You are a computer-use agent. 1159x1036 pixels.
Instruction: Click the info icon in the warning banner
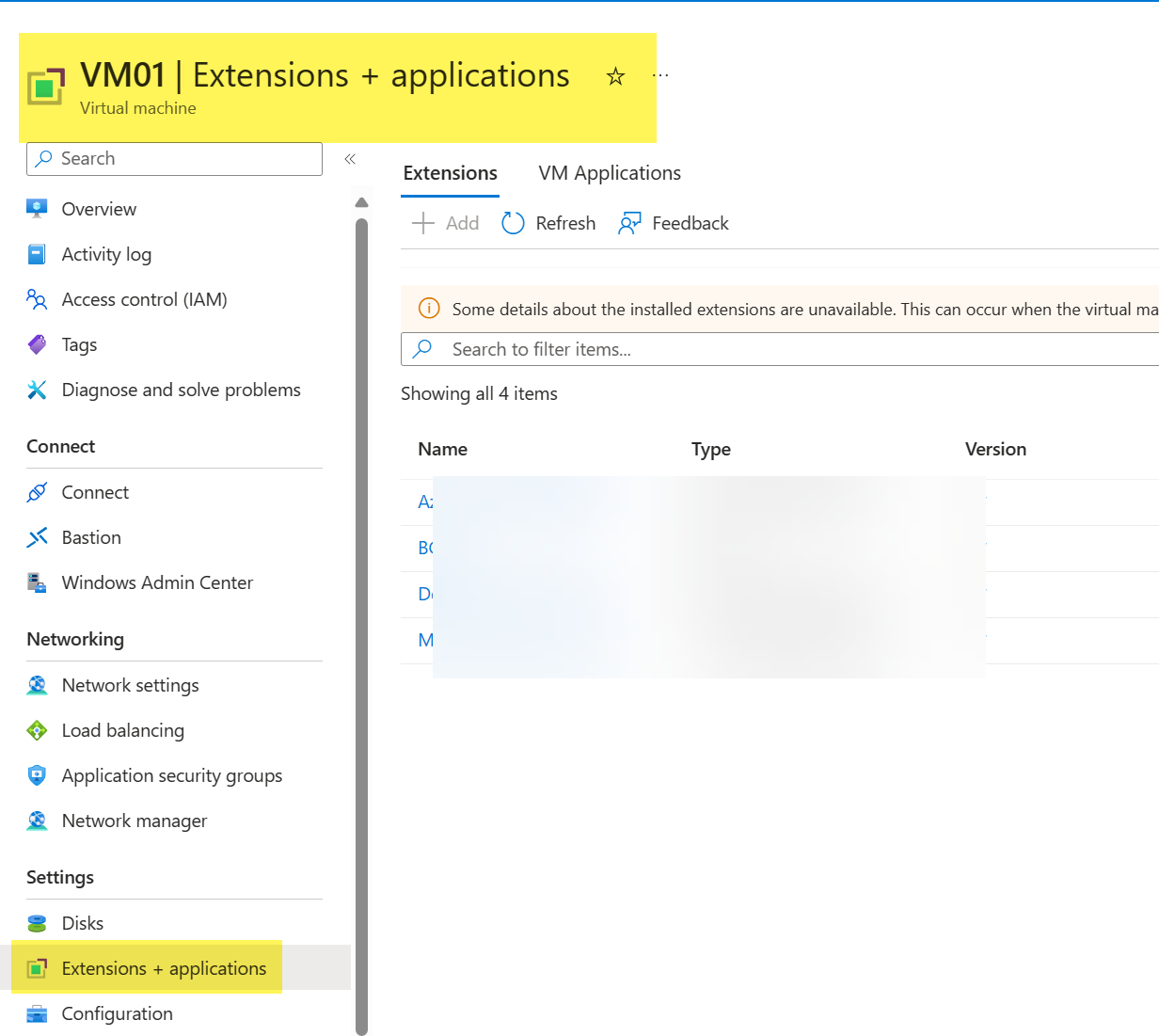(429, 308)
